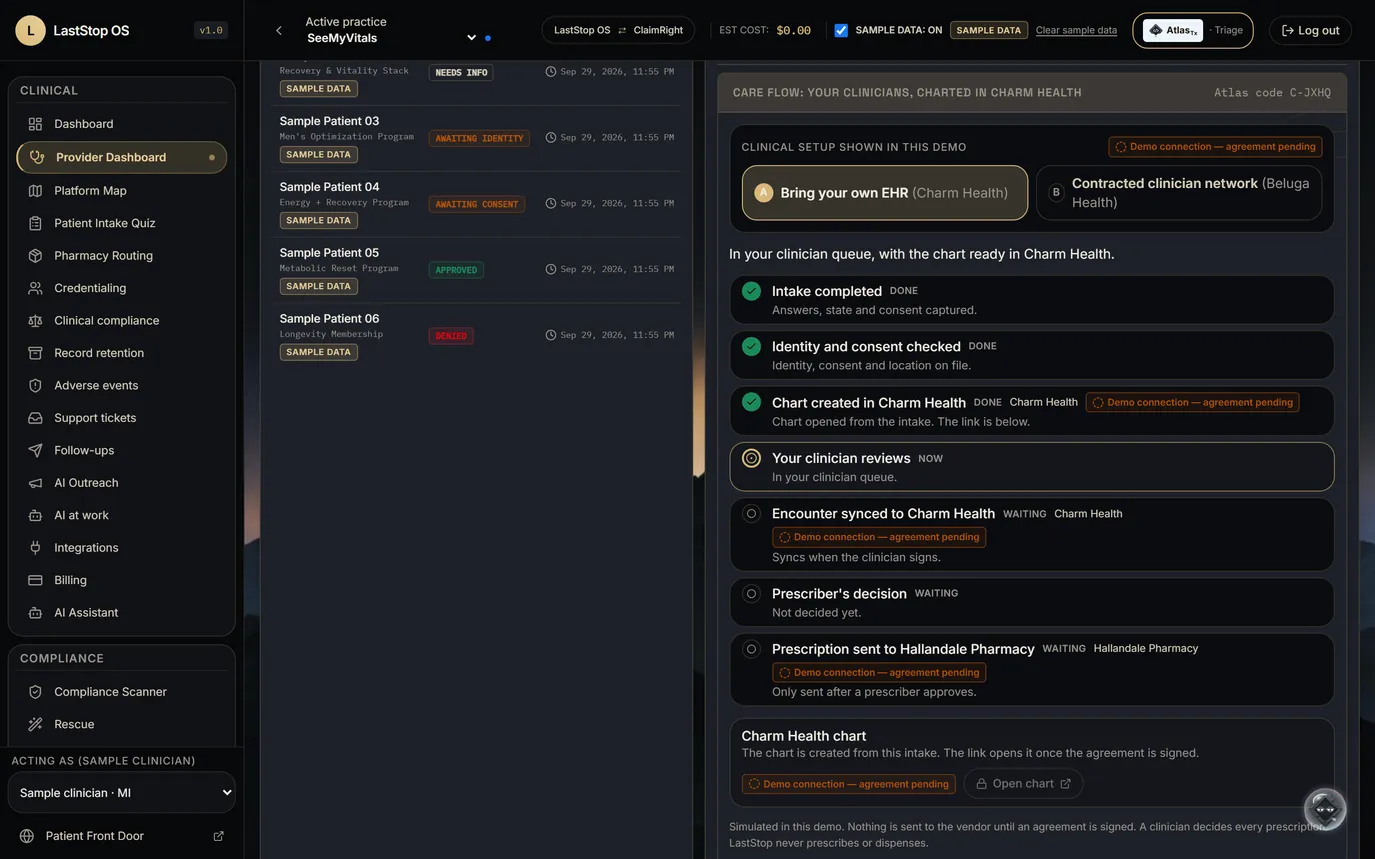Click the Billing card icon
Screen dimensions: 1375x859
pos(35,580)
